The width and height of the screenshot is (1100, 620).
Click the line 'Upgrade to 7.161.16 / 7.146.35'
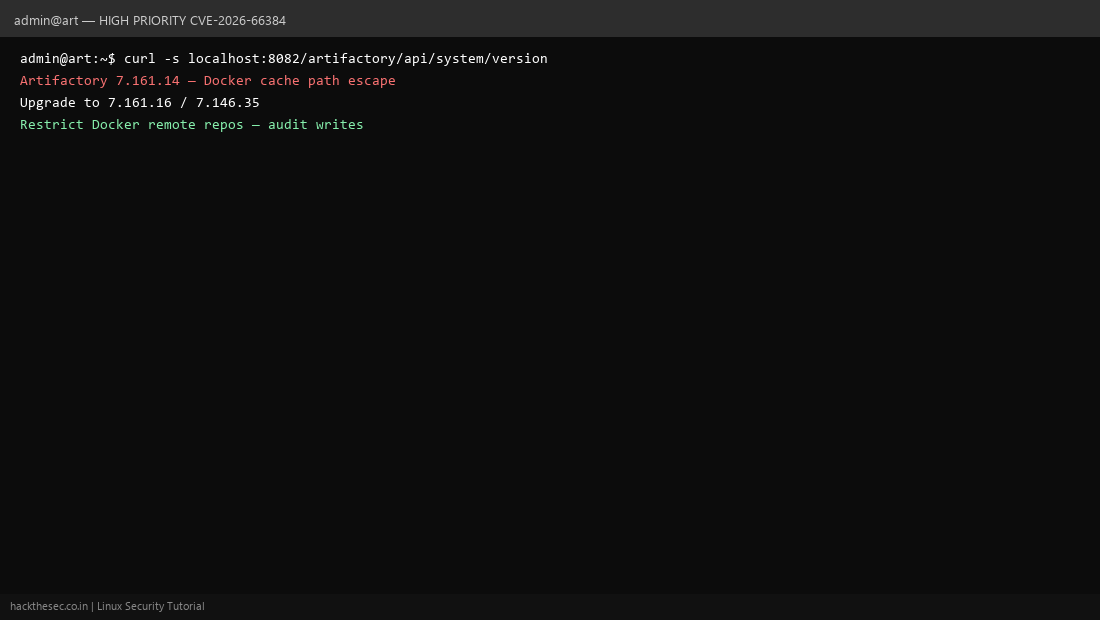click(140, 102)
